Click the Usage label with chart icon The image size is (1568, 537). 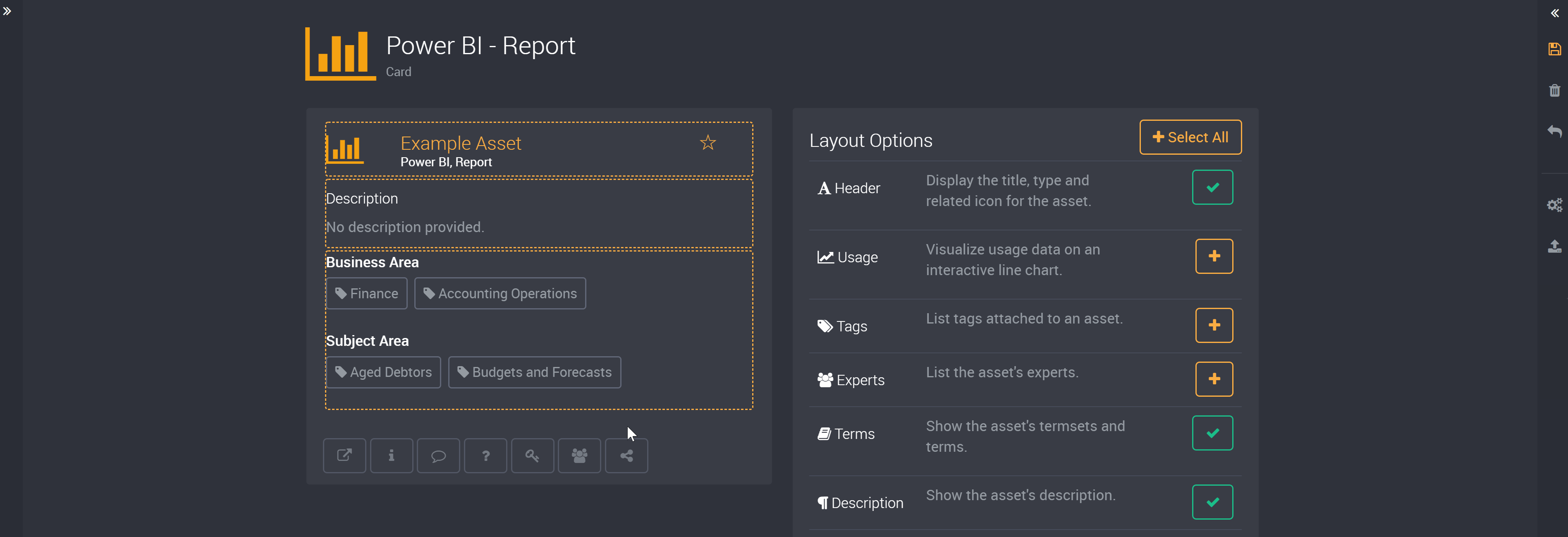(848, 257)
